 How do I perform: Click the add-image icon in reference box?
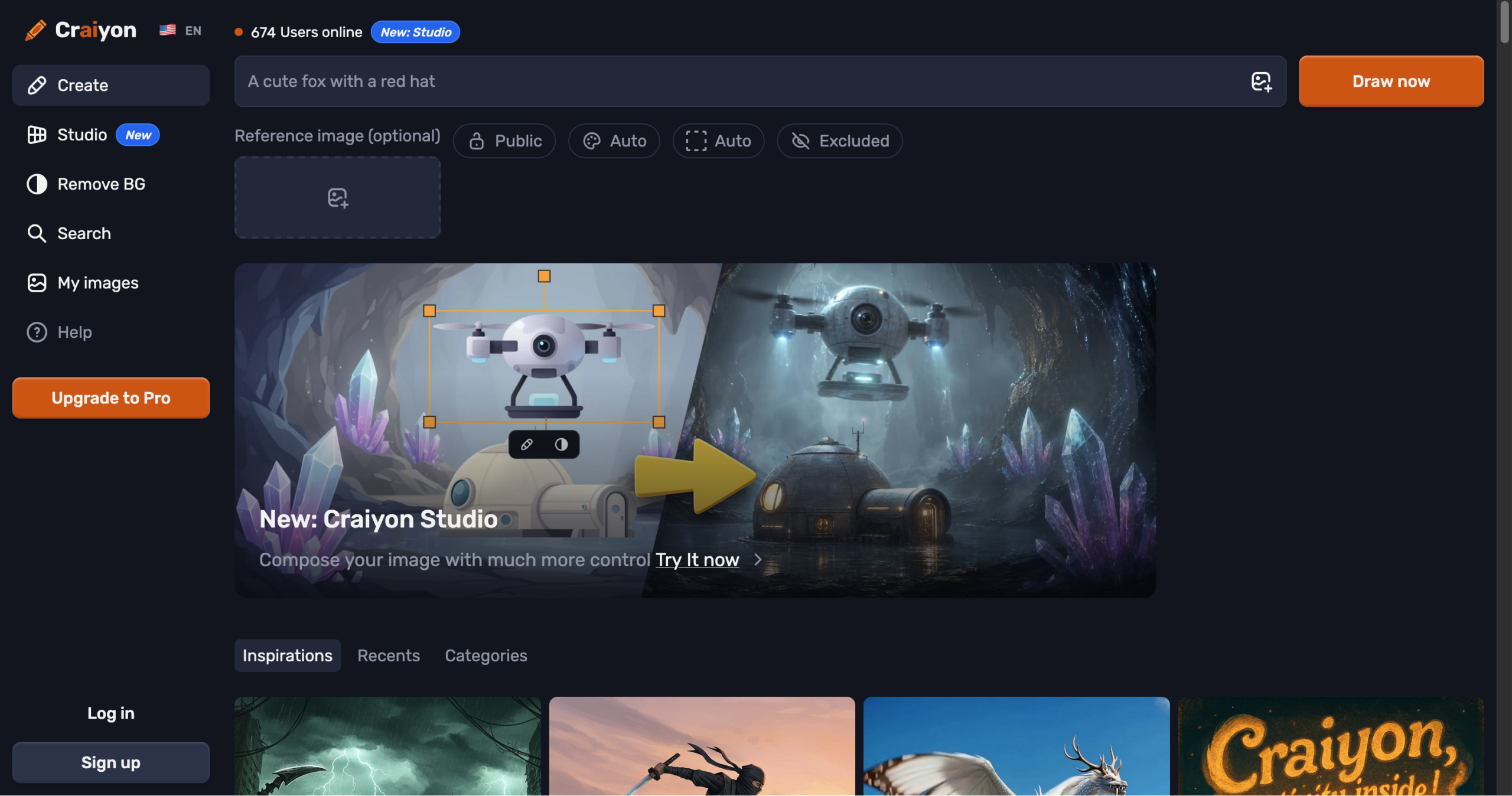[338, 198]
